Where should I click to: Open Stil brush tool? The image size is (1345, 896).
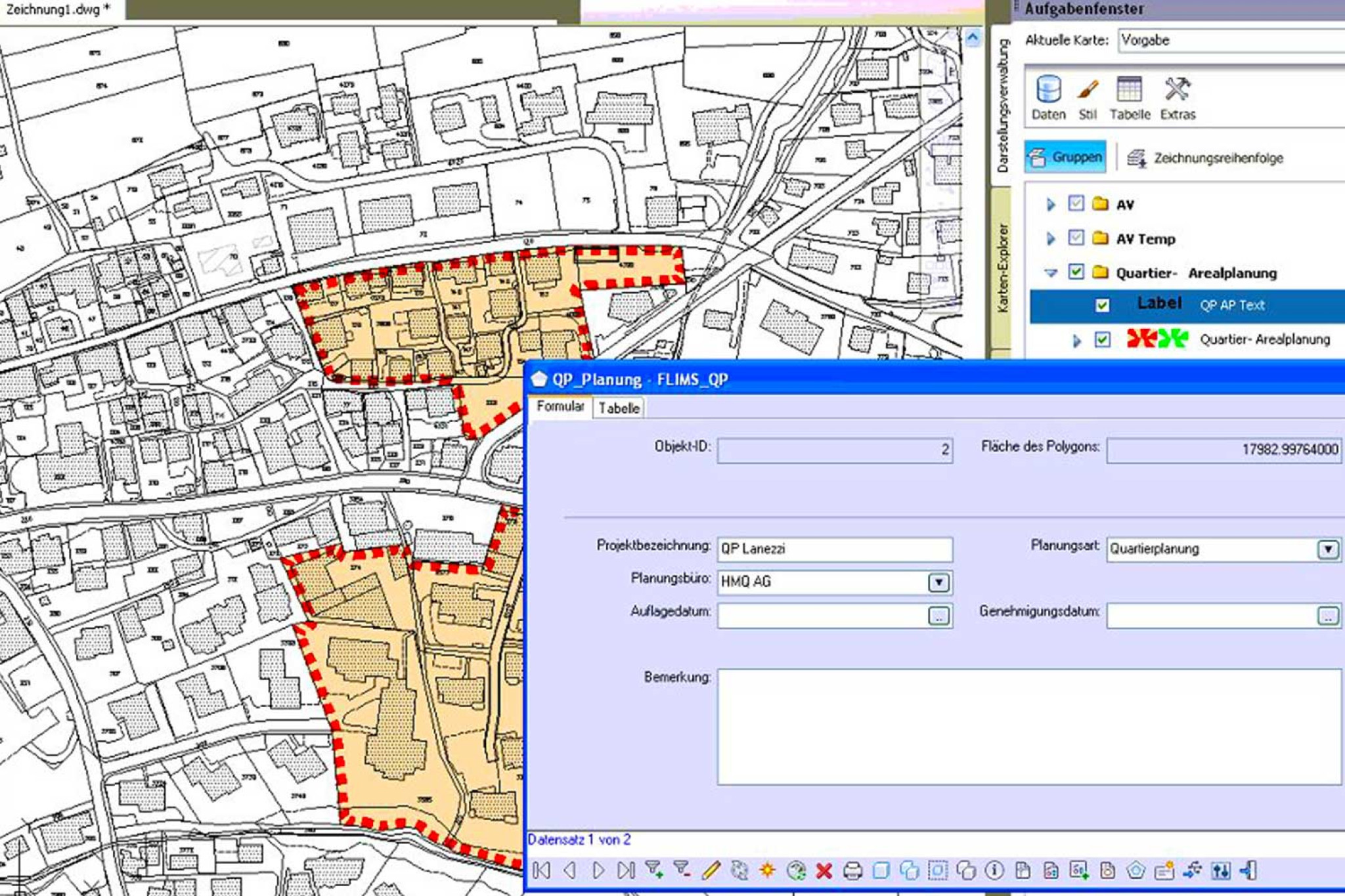(x=1088, y=98)
